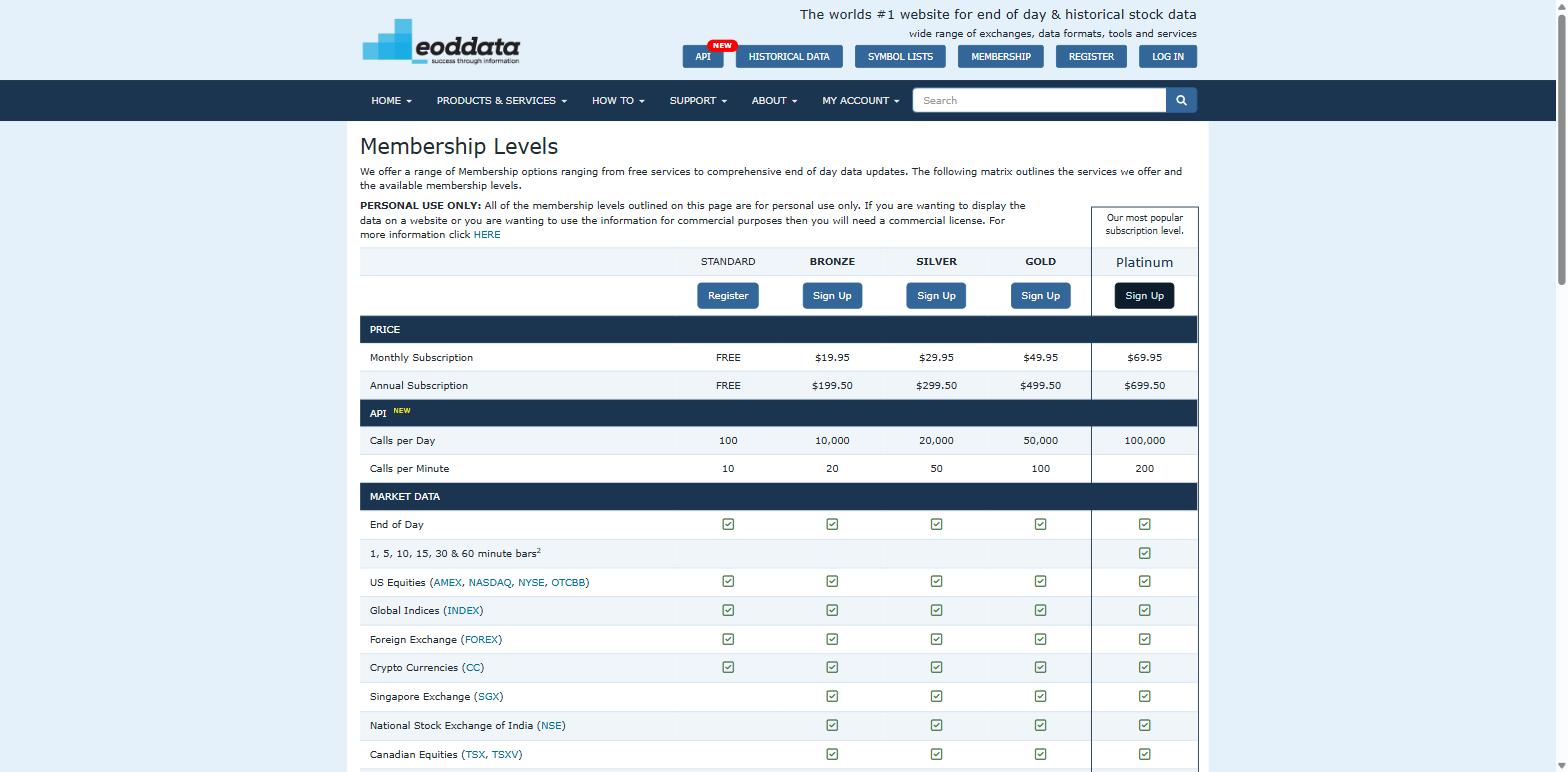The height and width of the screenshot is (772, 1568).
Task: Click the REGISTER header button
Action: [1091, 57]
